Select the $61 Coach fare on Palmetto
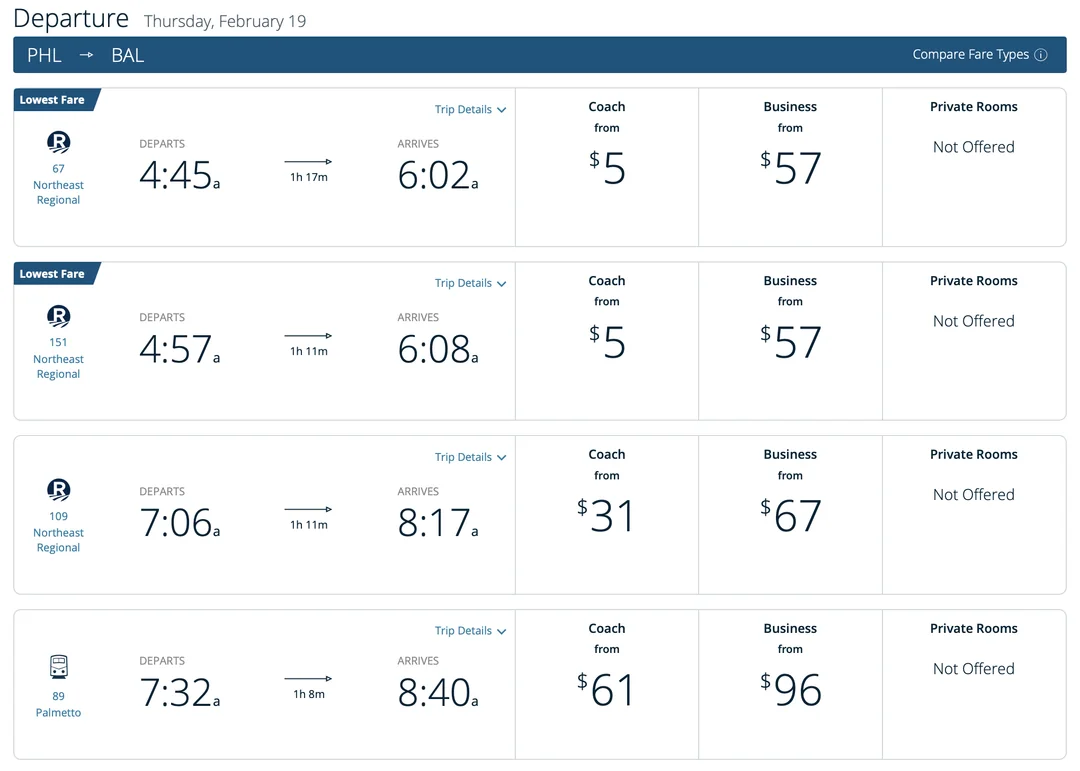1080x771 pixels. click(x=607, y=689)
